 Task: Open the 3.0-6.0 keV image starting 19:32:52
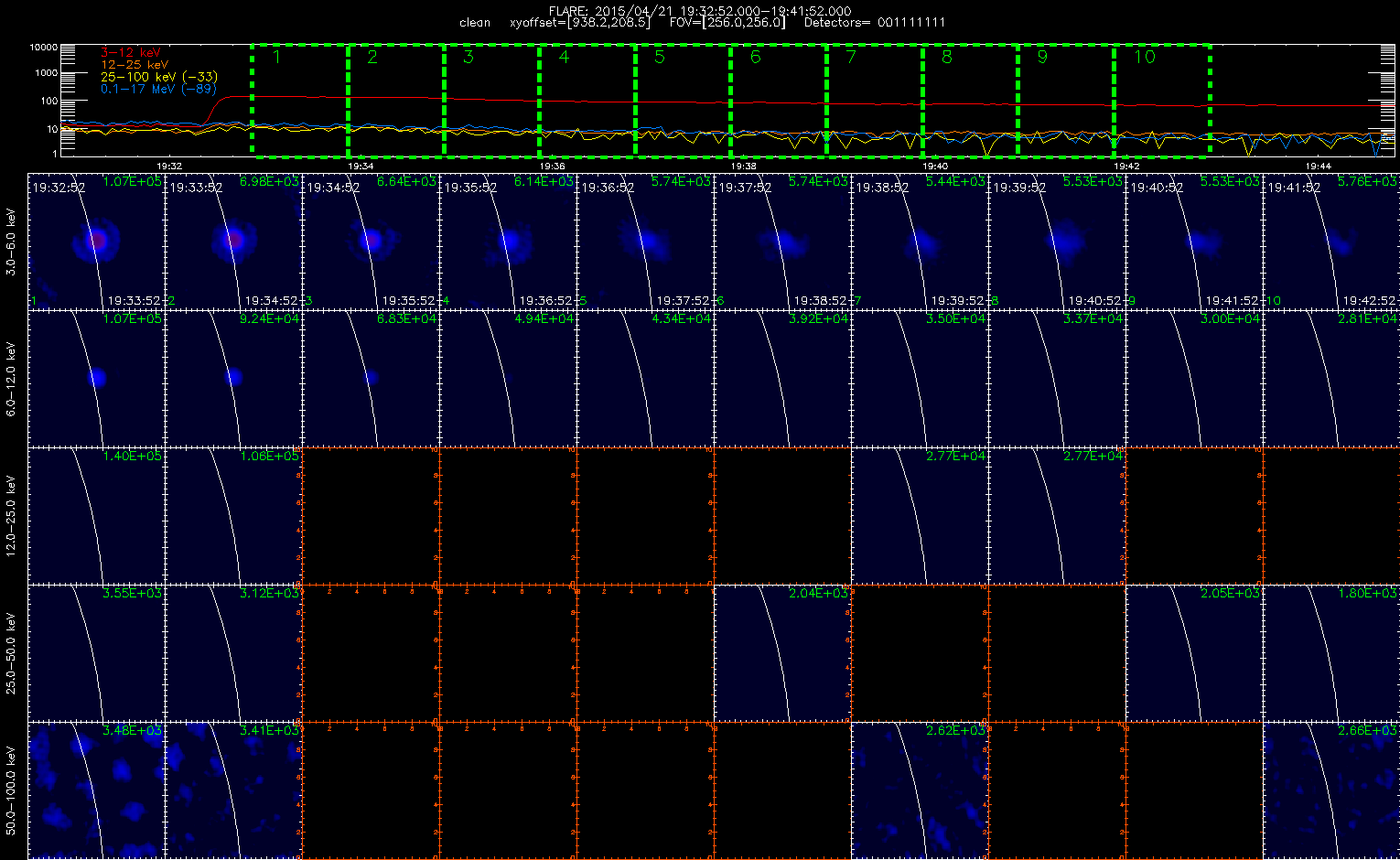96,241
